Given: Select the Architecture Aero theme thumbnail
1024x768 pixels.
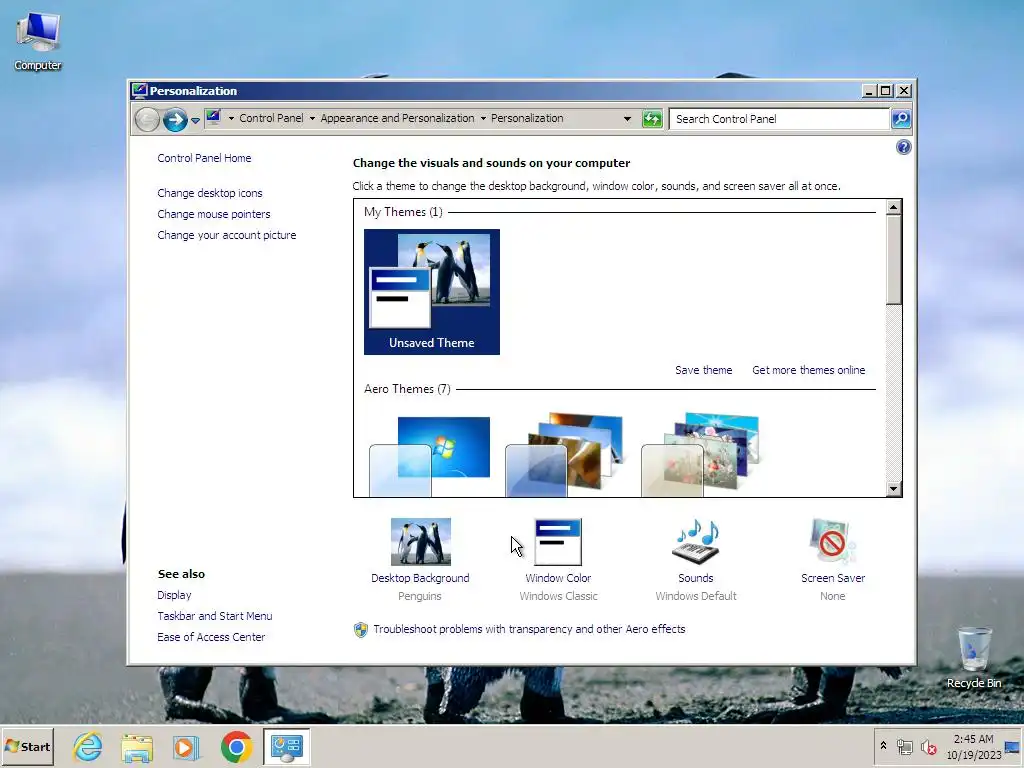Looking at the screenshot, I should coord(564,455).
